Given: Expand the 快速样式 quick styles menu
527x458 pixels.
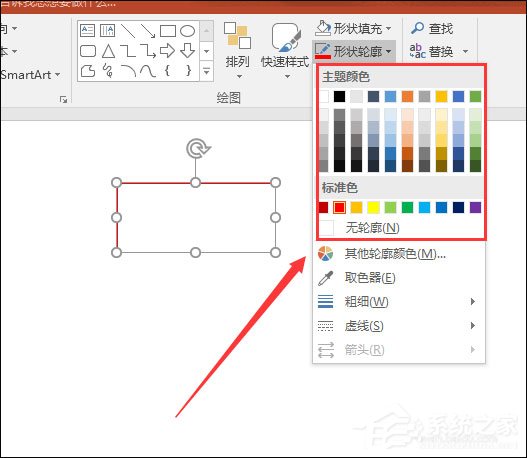Looking at the screenshot, I should pyautogui.click(x=285, y=50).
